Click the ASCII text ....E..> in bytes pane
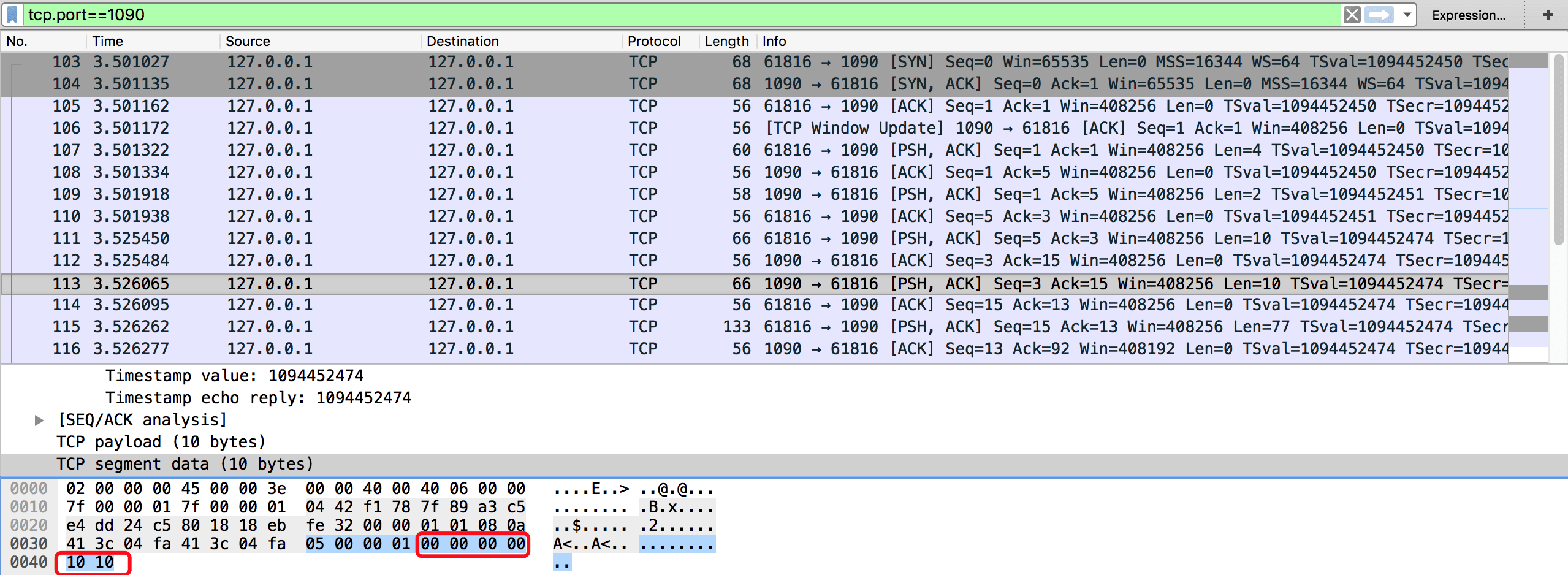1568x575 pixels. (592, 489)
